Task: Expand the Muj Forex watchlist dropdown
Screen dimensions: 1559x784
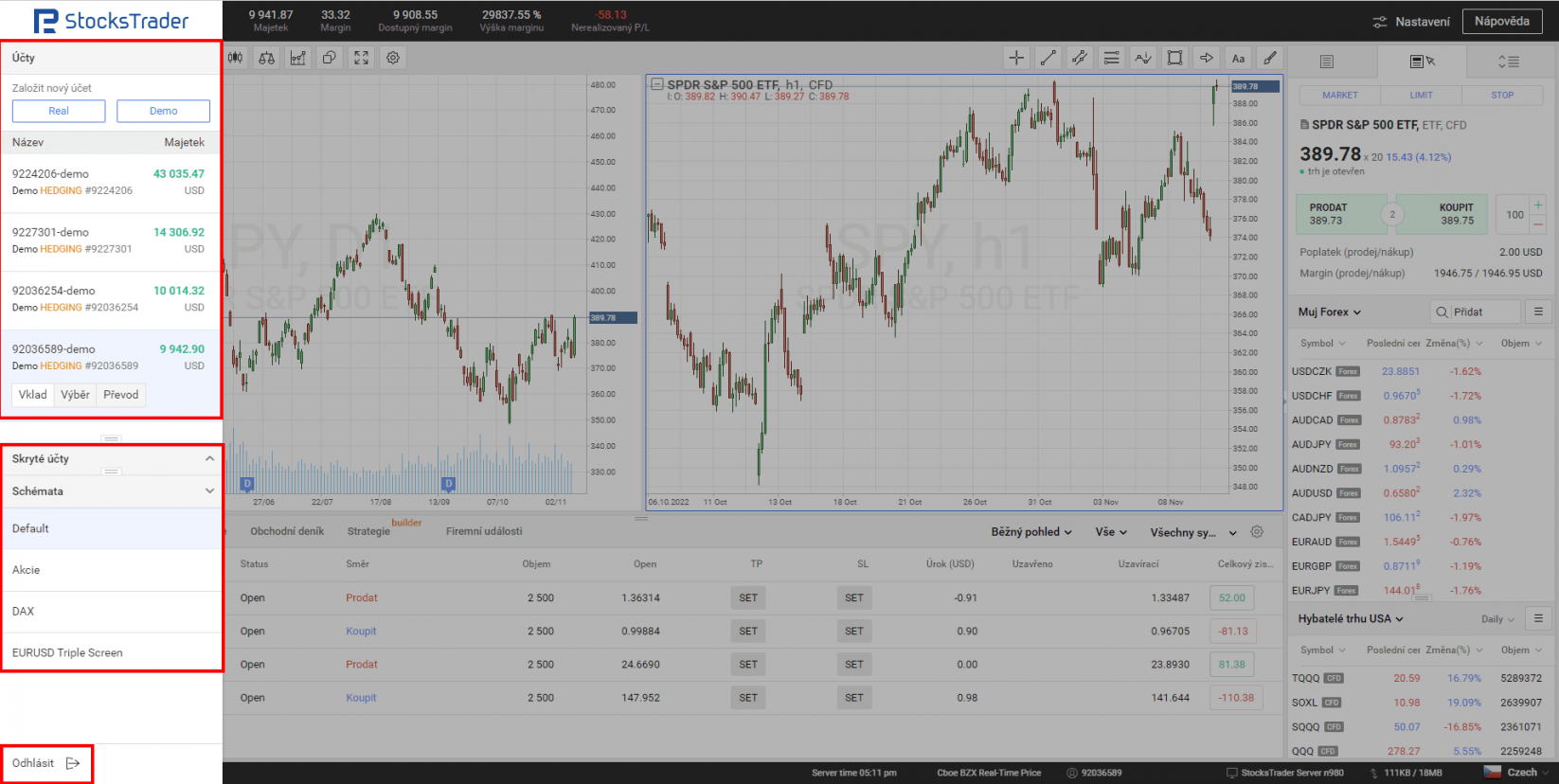Action: coord(1330,312)
